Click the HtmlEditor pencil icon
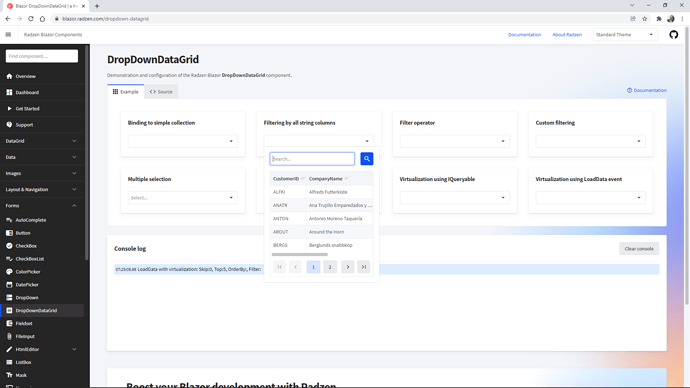The image size is (690, 388). tap(9, 349)
